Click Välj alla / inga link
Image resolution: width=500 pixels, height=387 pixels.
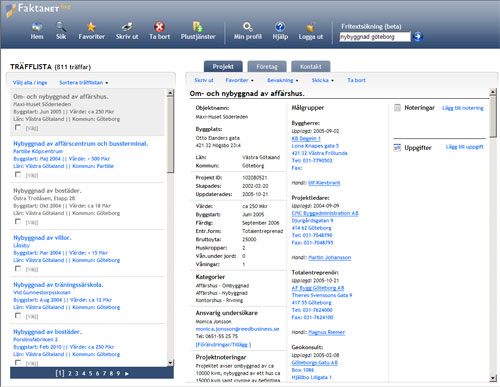tap(30, 83)
